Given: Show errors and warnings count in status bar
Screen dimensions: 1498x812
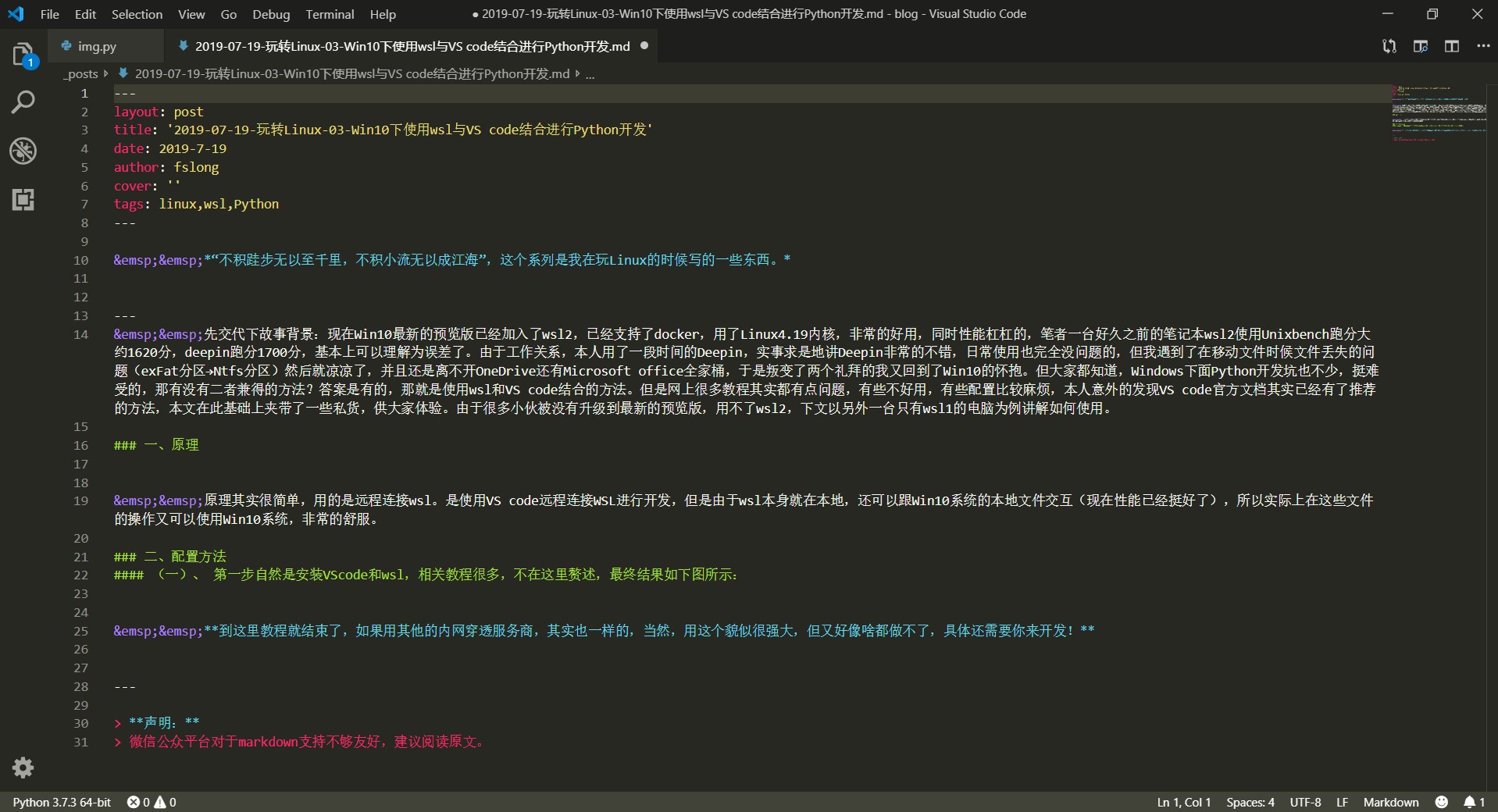Looking at the screenshot, I should pyautogui.click(x=152, y=802).
